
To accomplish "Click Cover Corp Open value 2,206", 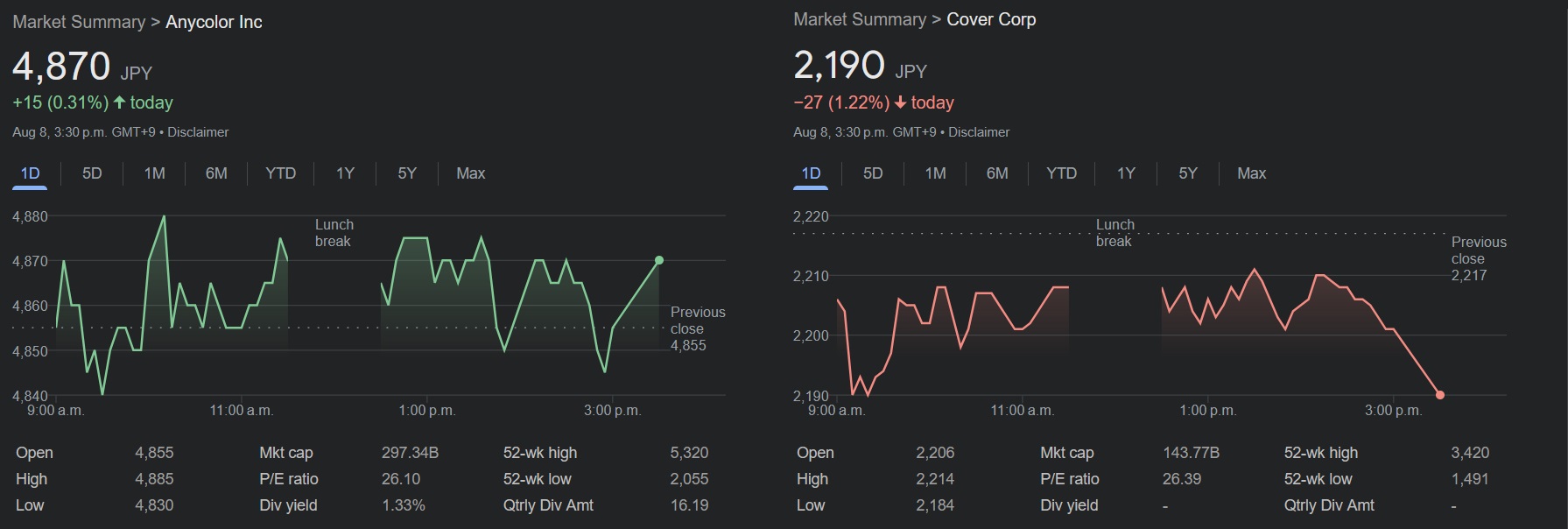I will tap(935, 453).
